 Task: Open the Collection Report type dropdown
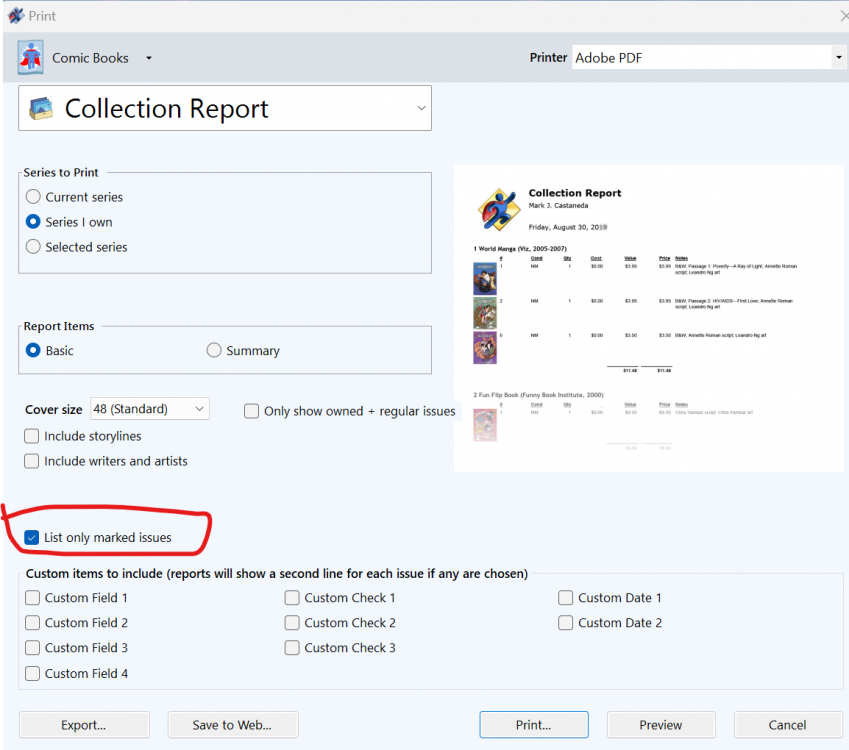click(420, 108)
